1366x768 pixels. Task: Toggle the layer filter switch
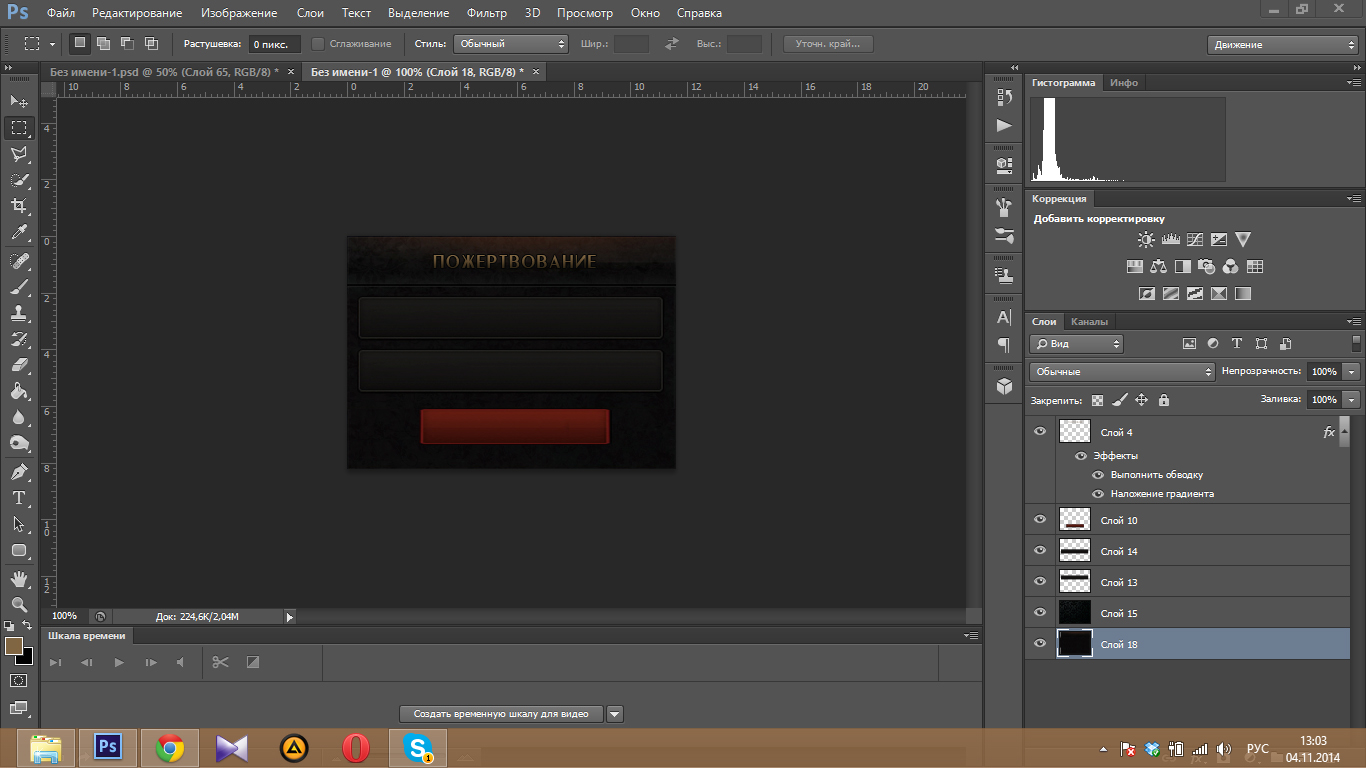click(x=1356, y=343)
